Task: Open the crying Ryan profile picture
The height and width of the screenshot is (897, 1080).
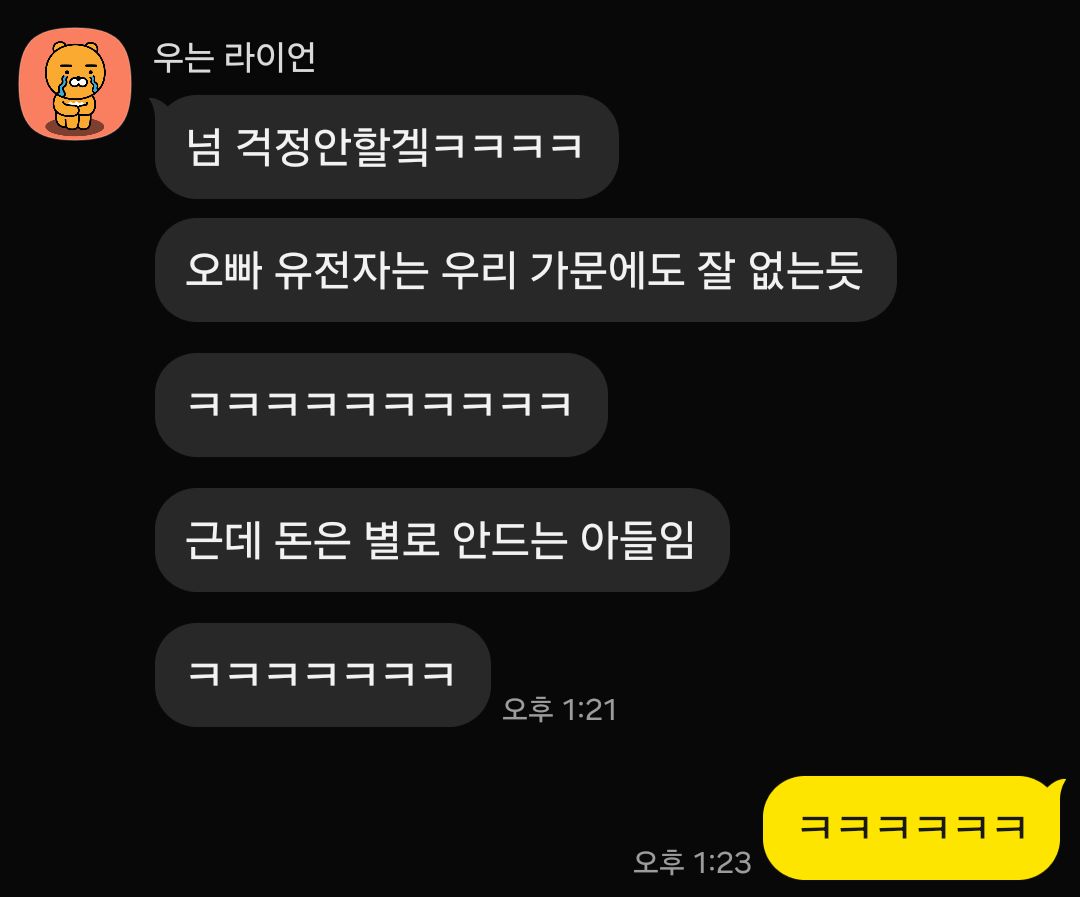Action: [74, 83]
